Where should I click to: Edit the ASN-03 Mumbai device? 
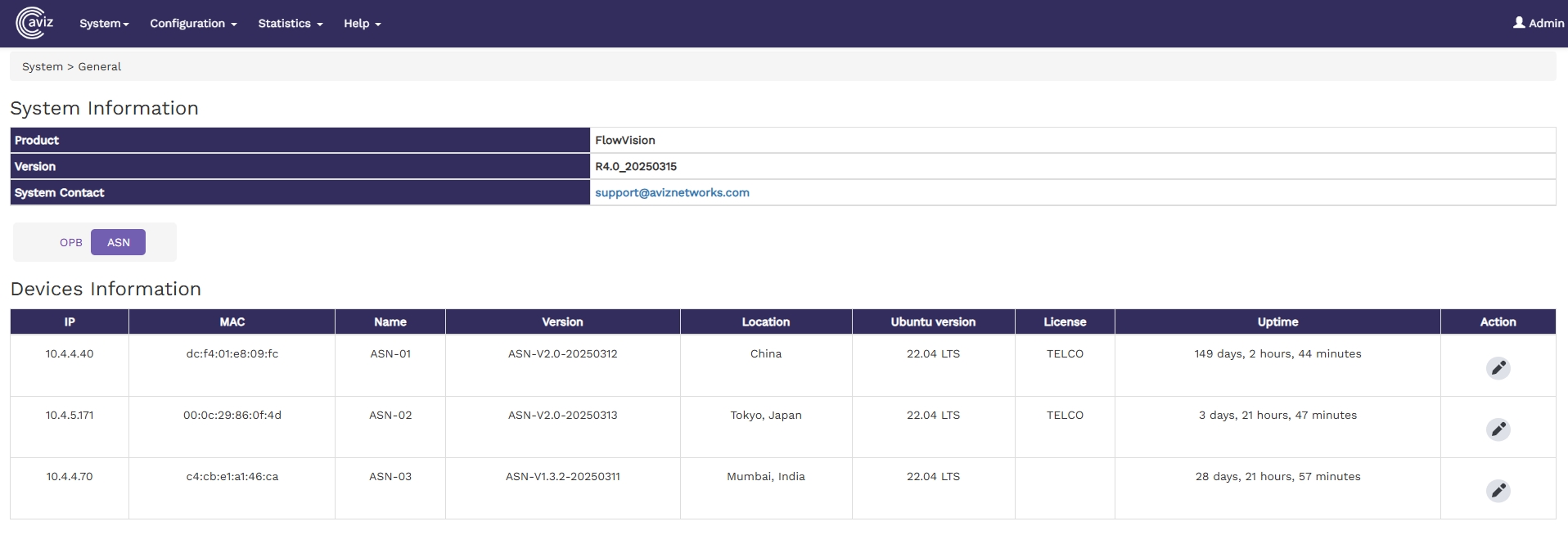(1498, 491)
